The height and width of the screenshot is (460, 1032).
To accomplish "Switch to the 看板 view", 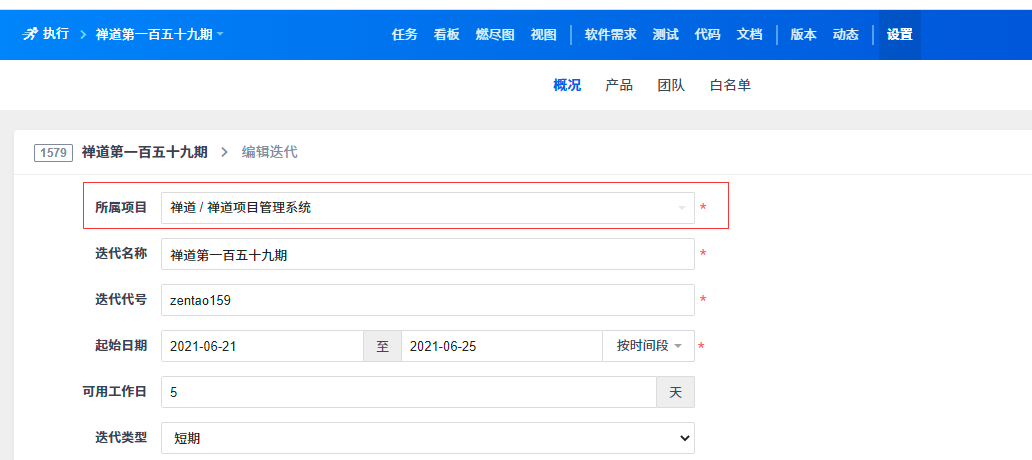I will coord(447,35).
